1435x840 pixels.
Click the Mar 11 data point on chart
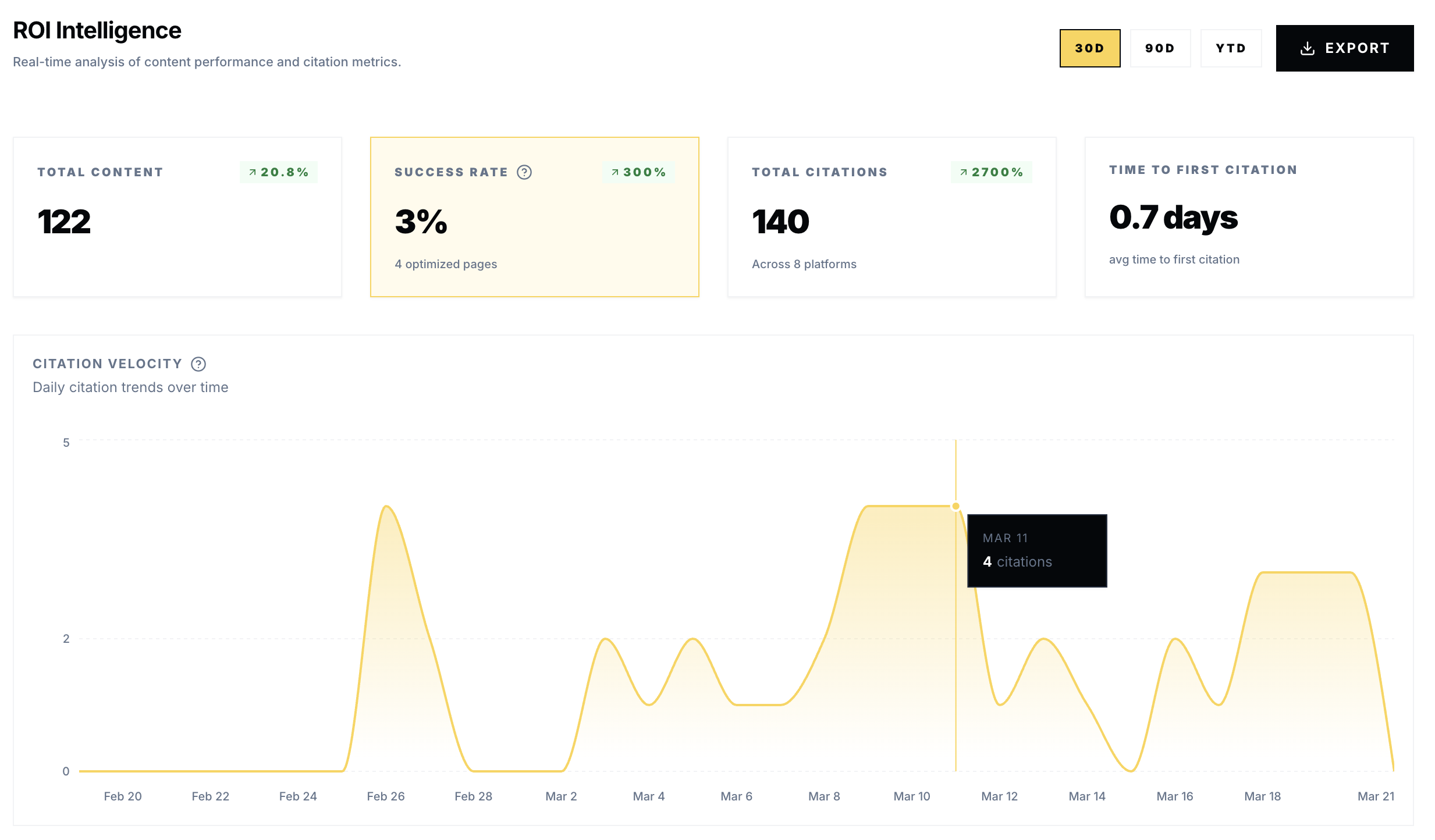(956, 506)
